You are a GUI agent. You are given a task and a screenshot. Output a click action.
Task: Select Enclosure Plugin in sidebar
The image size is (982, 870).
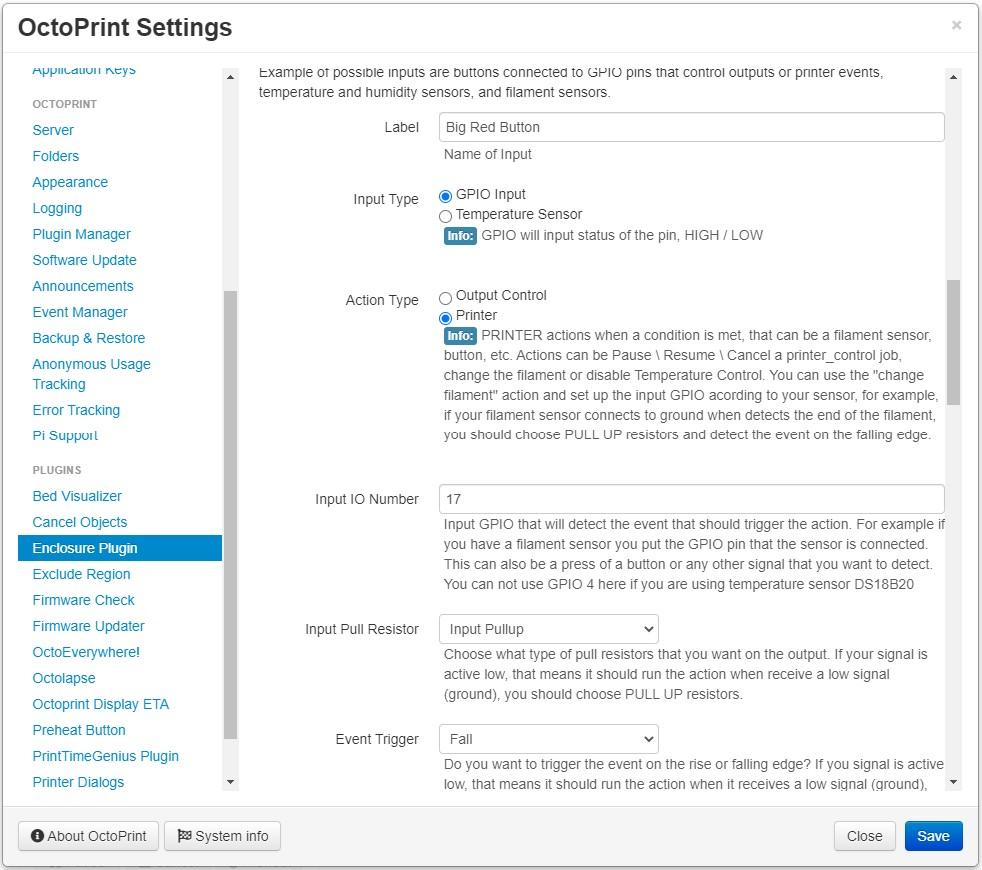[x=120, y=548]
